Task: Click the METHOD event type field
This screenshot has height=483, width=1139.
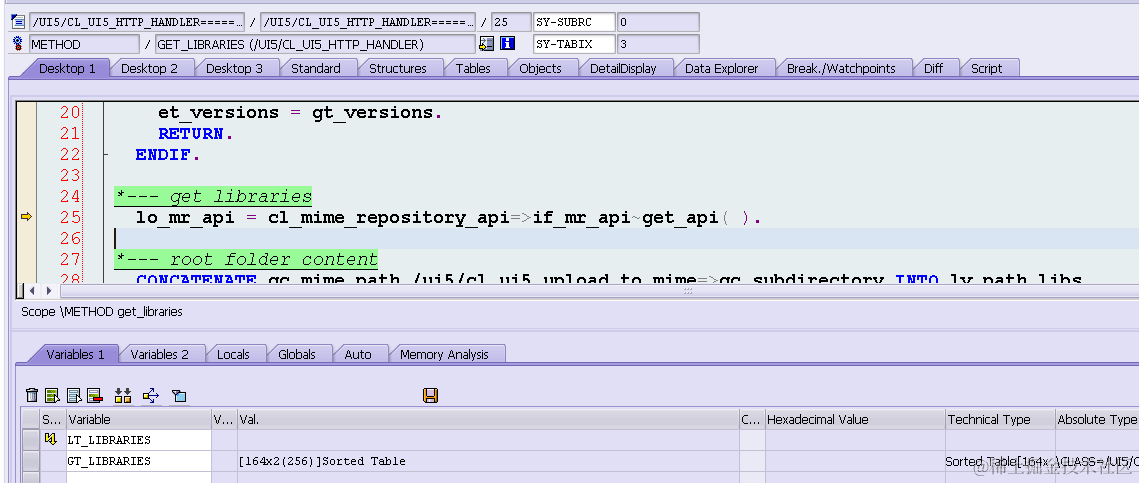Action: click(84, 44)
